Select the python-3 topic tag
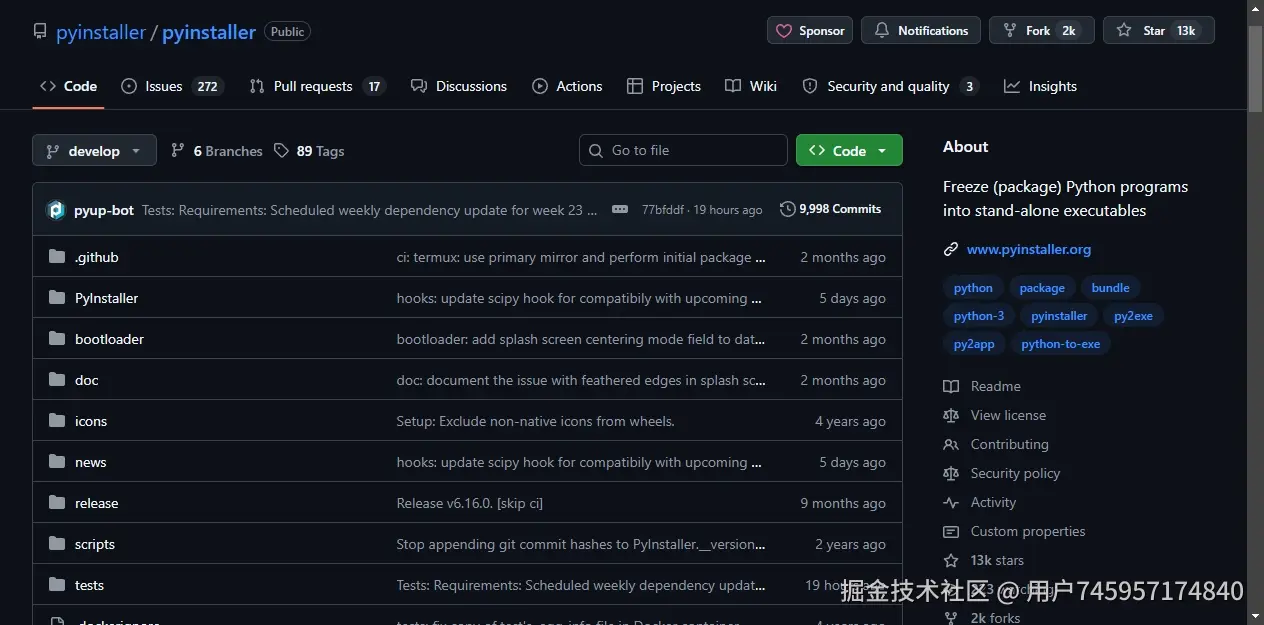1264x625 pixels. [979, 316]
